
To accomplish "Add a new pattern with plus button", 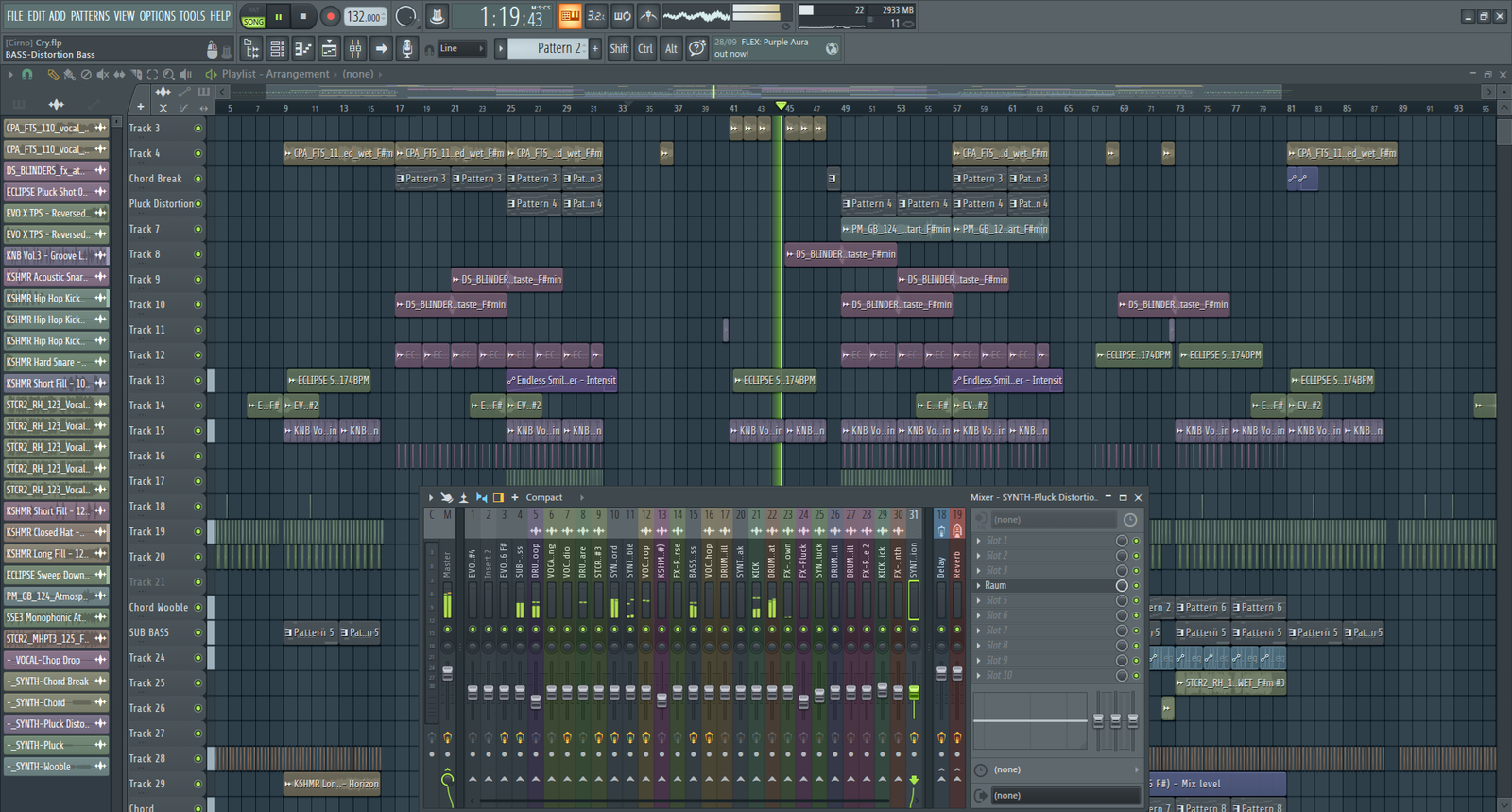I will (595, 48).
